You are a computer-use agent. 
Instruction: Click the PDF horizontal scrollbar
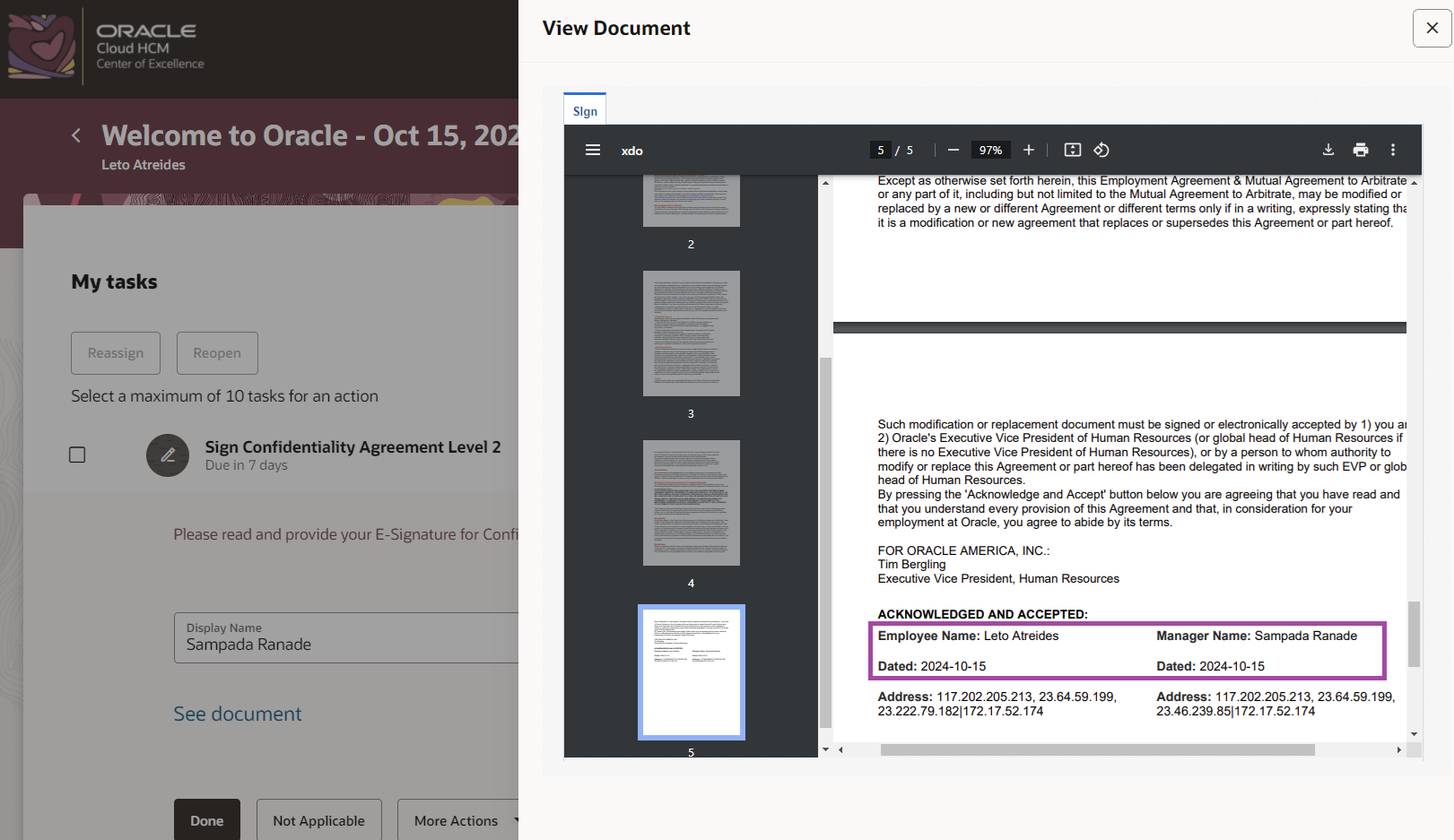1098,749
